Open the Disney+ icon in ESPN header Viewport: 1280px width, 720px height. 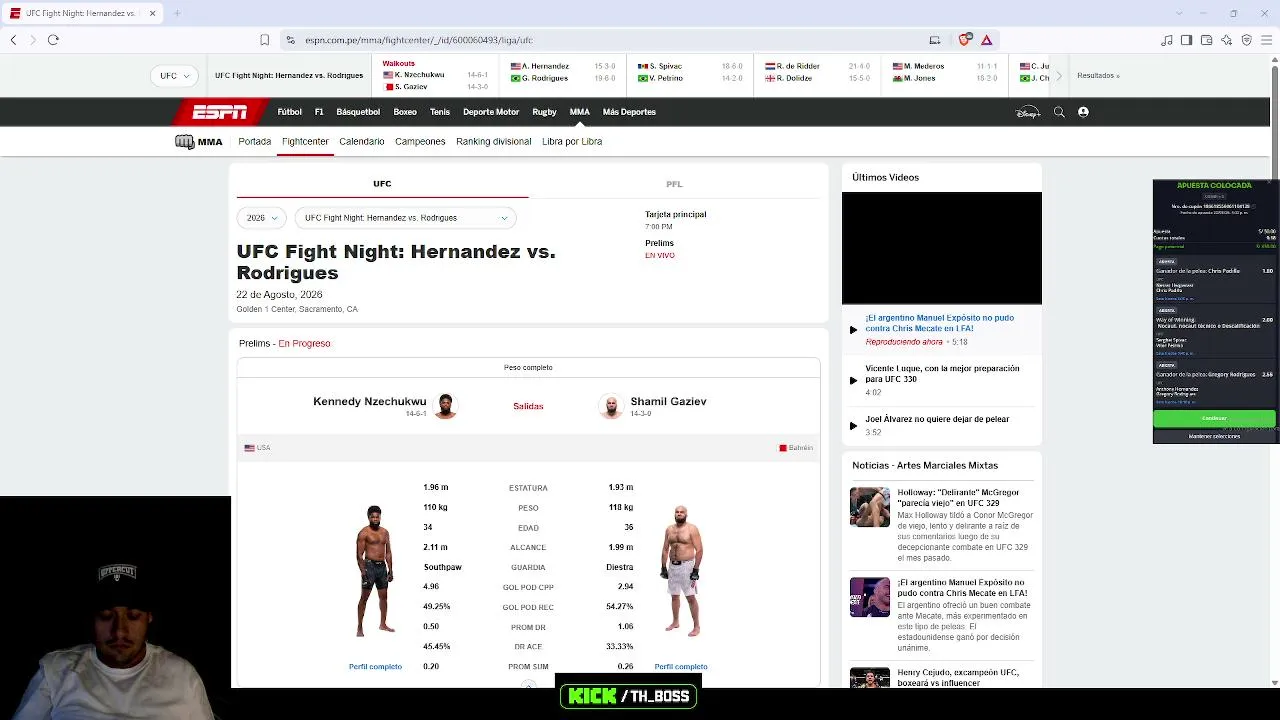pyautogui.click(x=1028, y=112)
